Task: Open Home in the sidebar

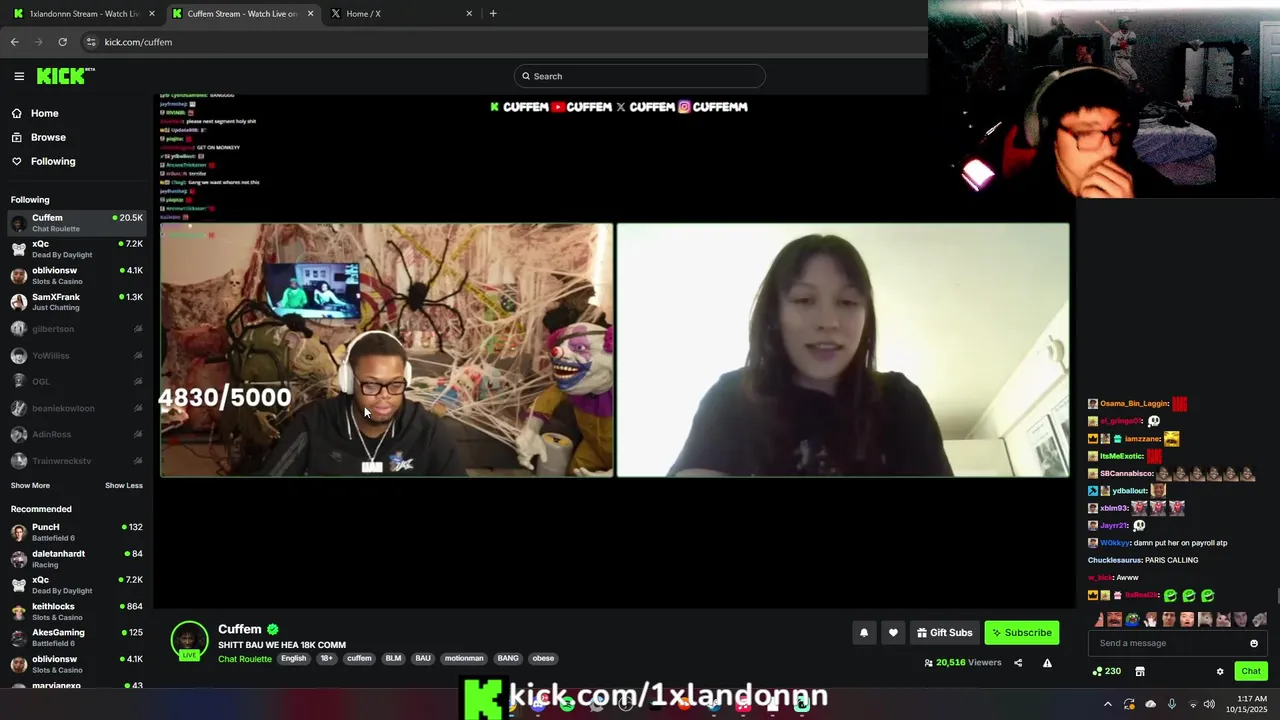Action: click(44, 113)
